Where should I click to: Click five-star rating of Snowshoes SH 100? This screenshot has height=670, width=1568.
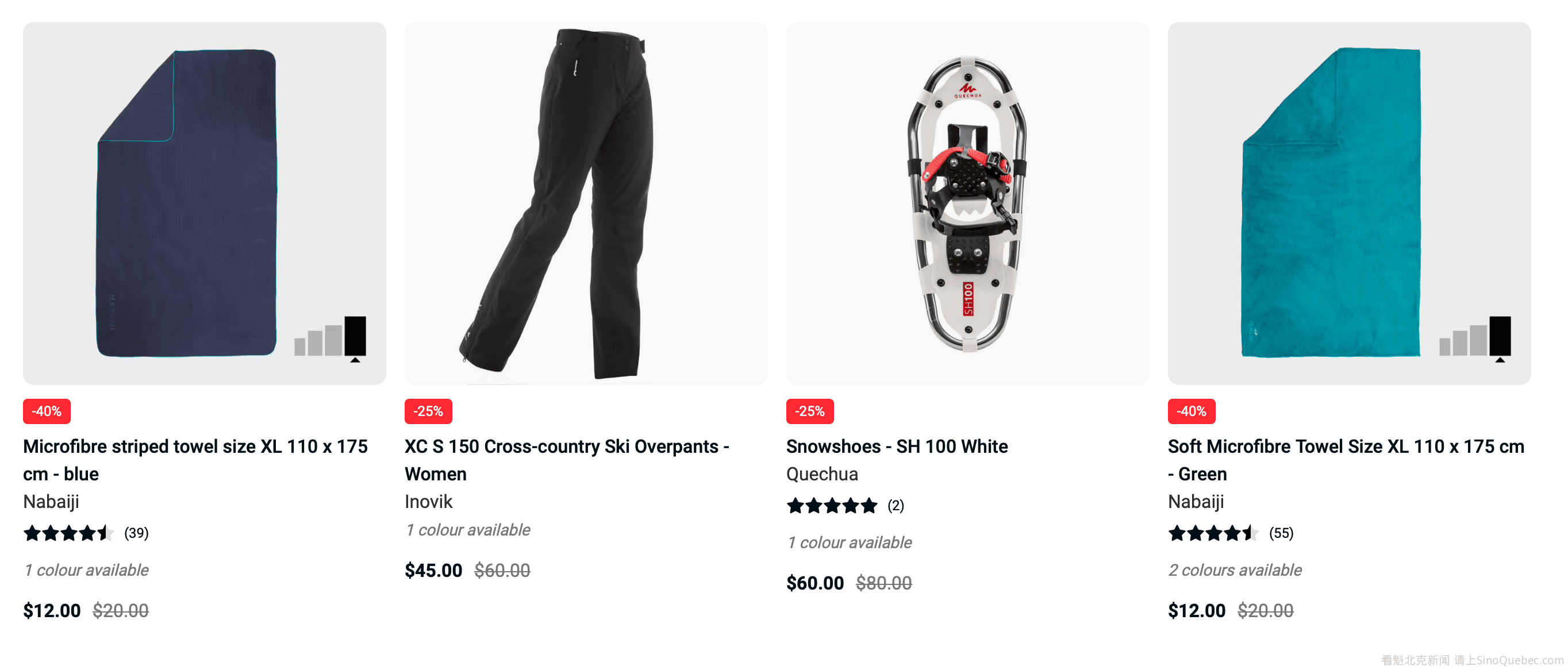832,505
